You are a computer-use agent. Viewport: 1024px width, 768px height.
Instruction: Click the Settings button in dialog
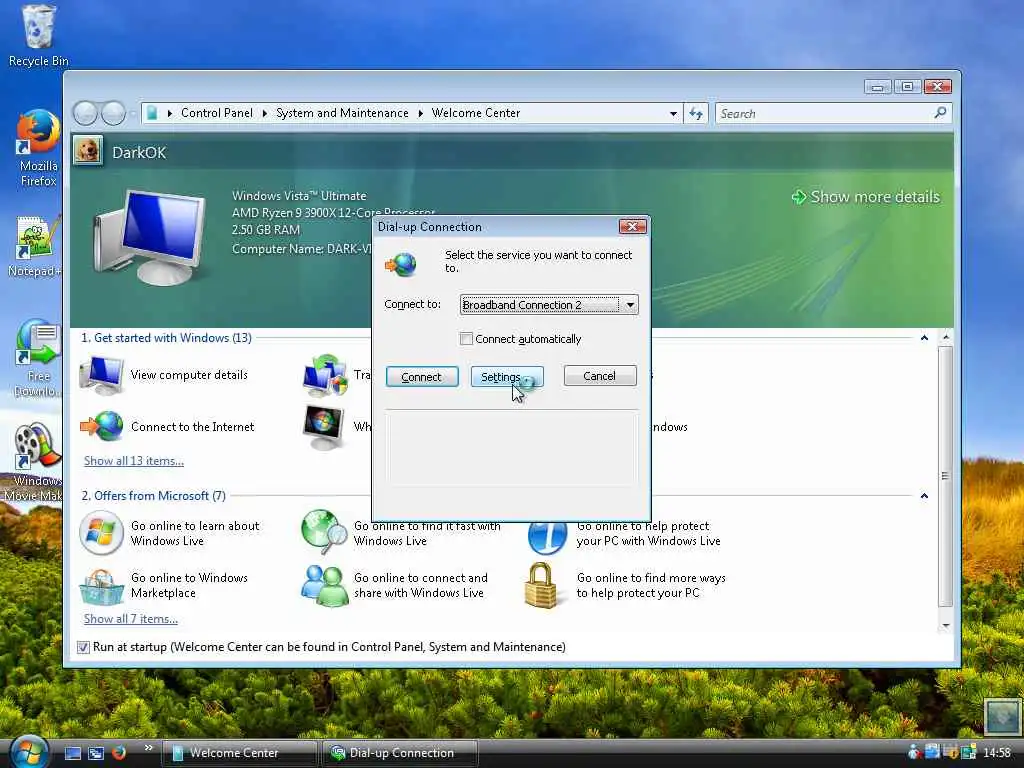point(507,377)
